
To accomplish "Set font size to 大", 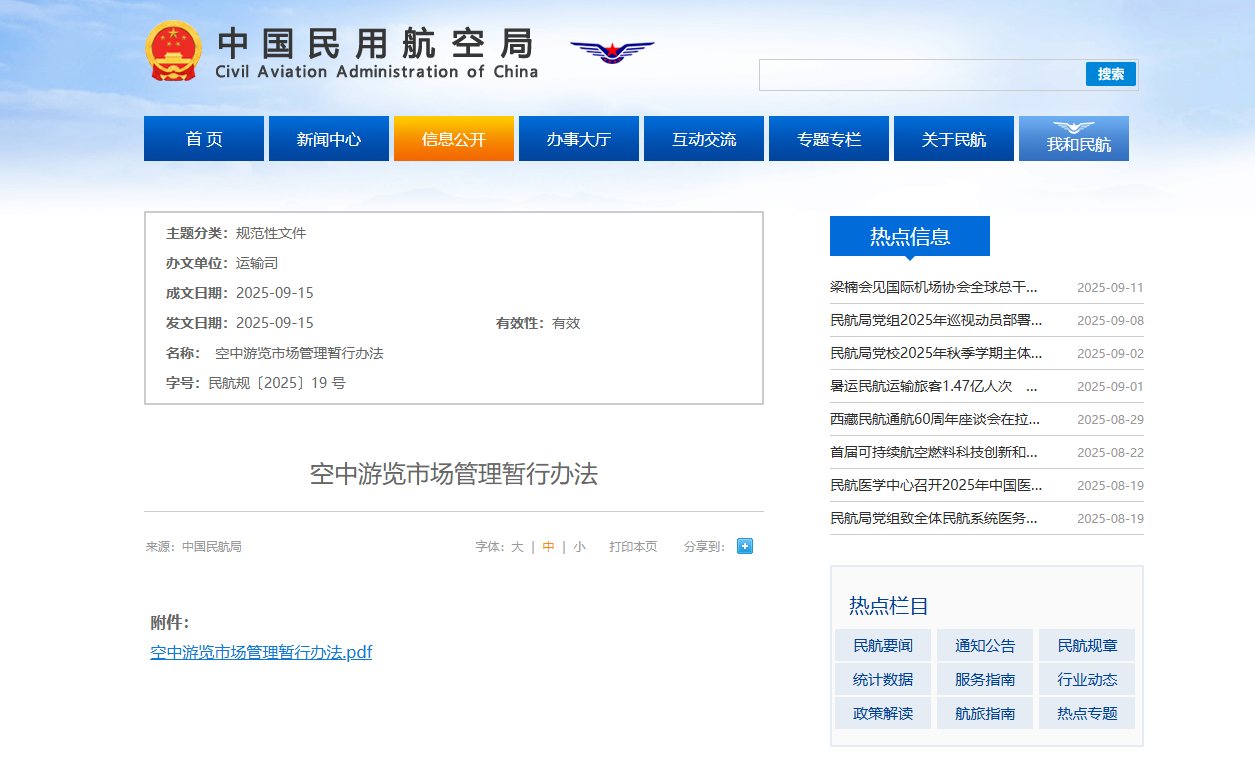I will click(x=517, y=547).
